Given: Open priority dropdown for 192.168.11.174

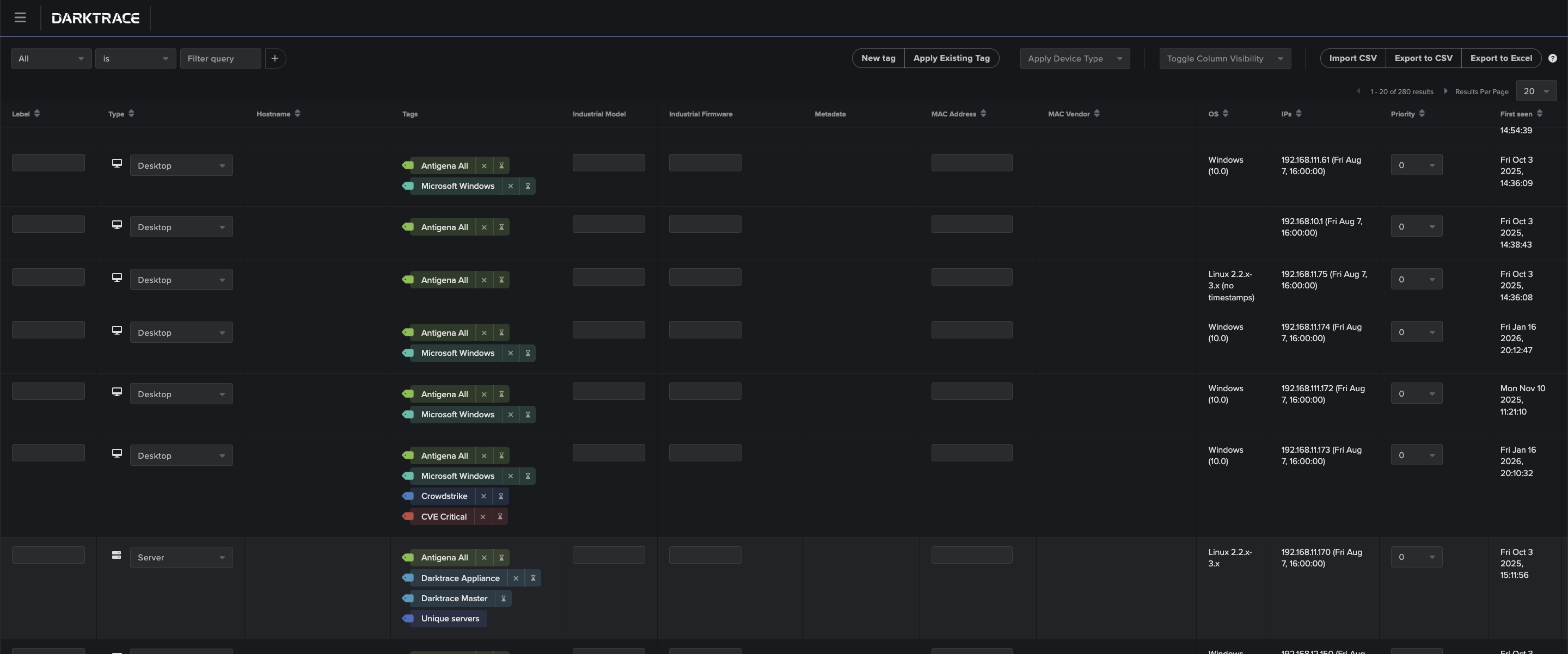Looking at the screenshot, I should click(x=1417, y=332).
